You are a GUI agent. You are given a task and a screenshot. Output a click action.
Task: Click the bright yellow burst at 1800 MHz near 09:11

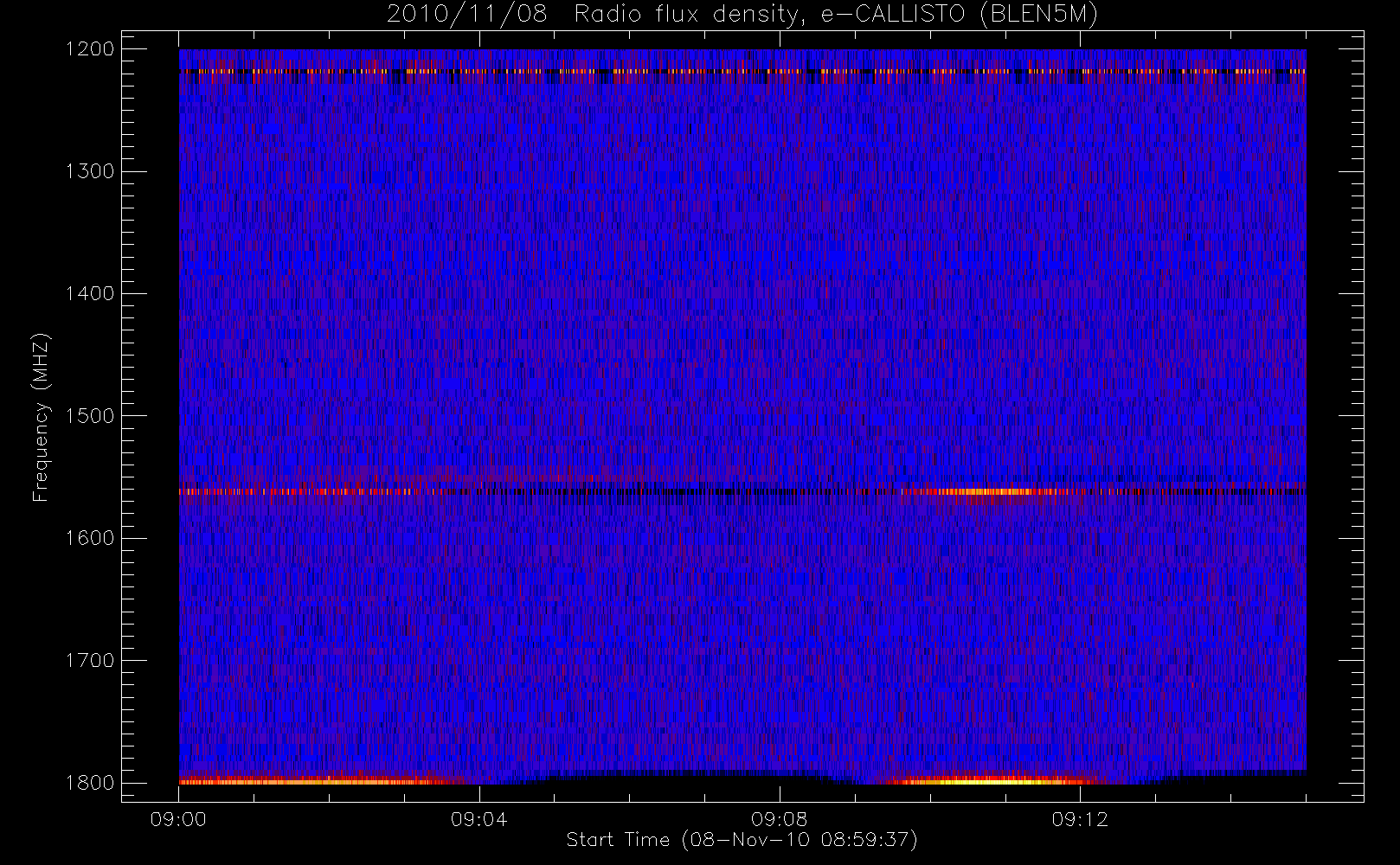tap(991, 780)
